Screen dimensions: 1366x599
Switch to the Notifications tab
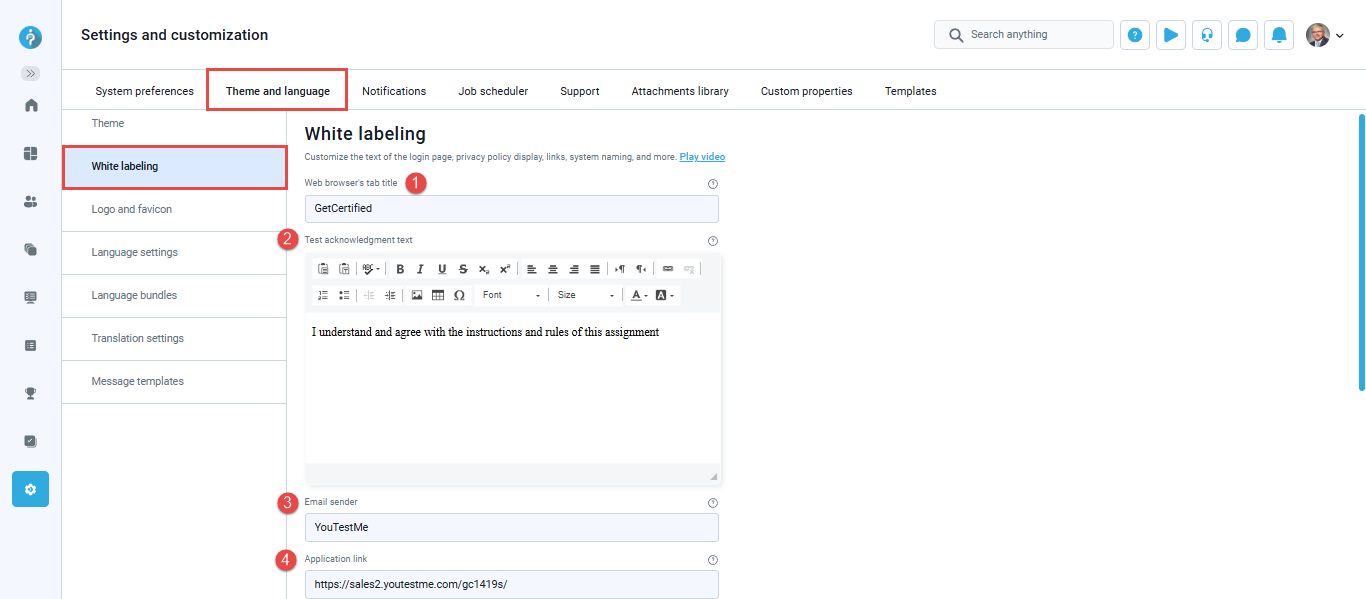tap(394, 91)
